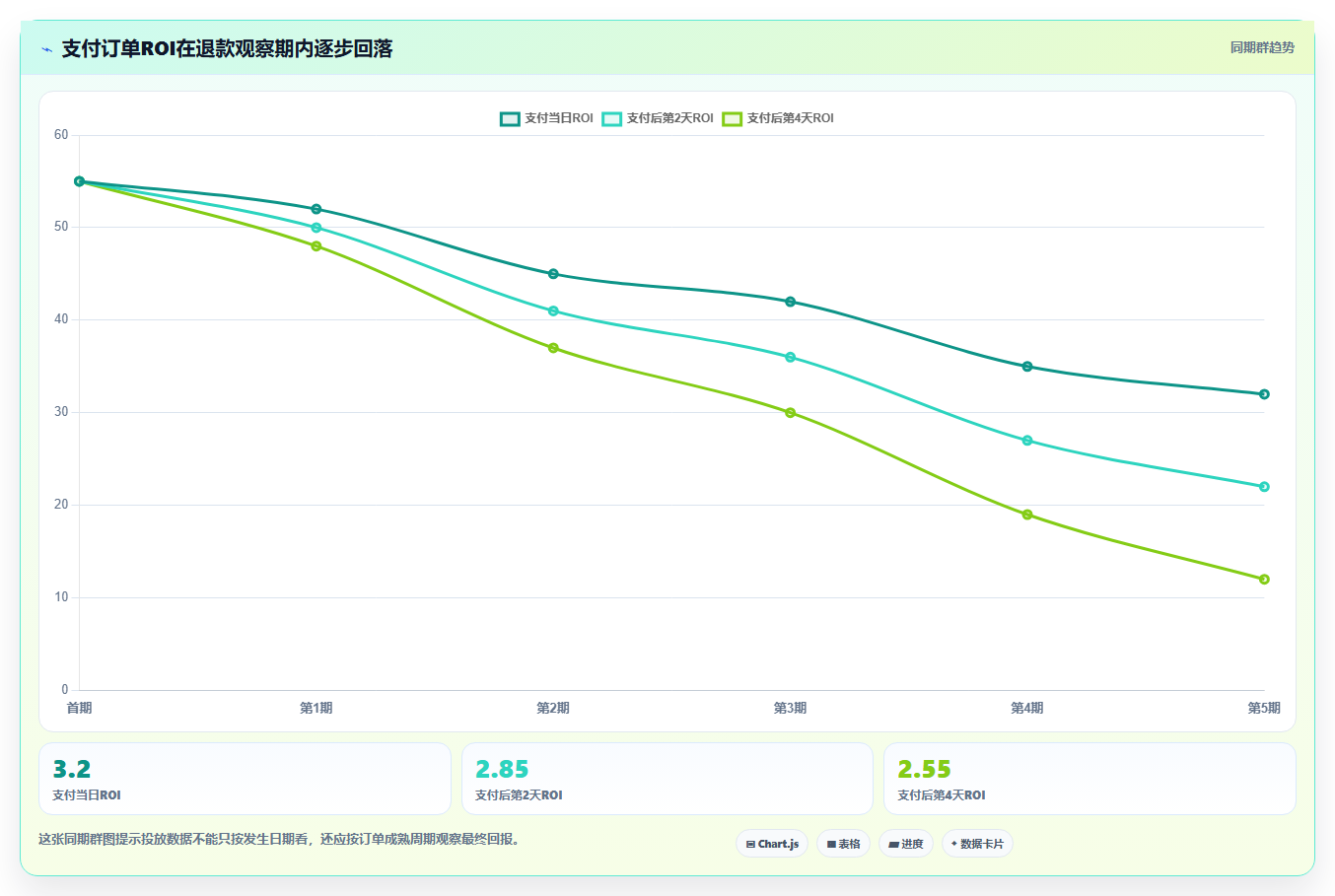Screen dimensions: 1335x896
Task: Toggle the 支付当日ROI legend entry
Action: (x=547, y=118)
